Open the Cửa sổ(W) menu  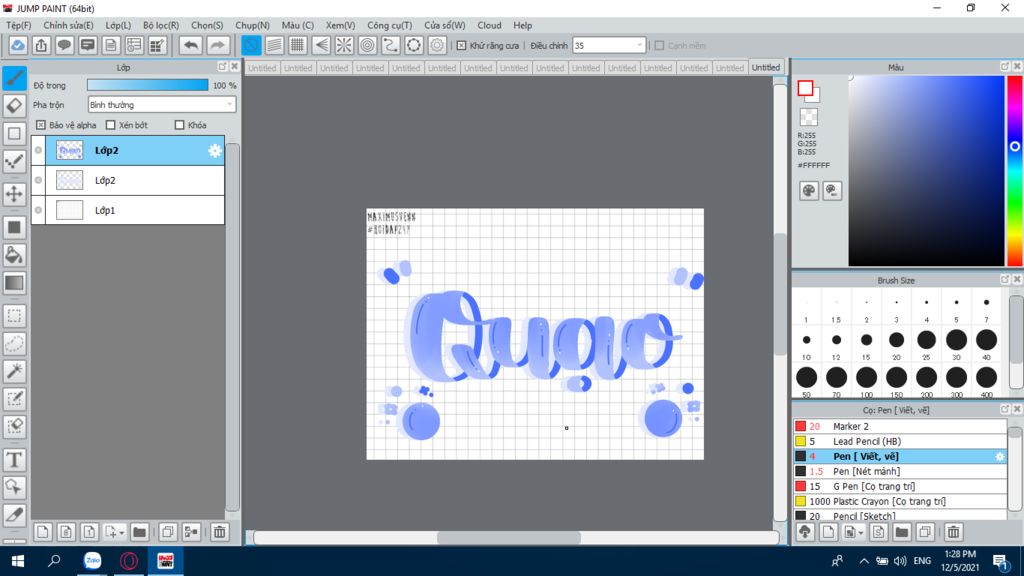(x=445, y=25)
